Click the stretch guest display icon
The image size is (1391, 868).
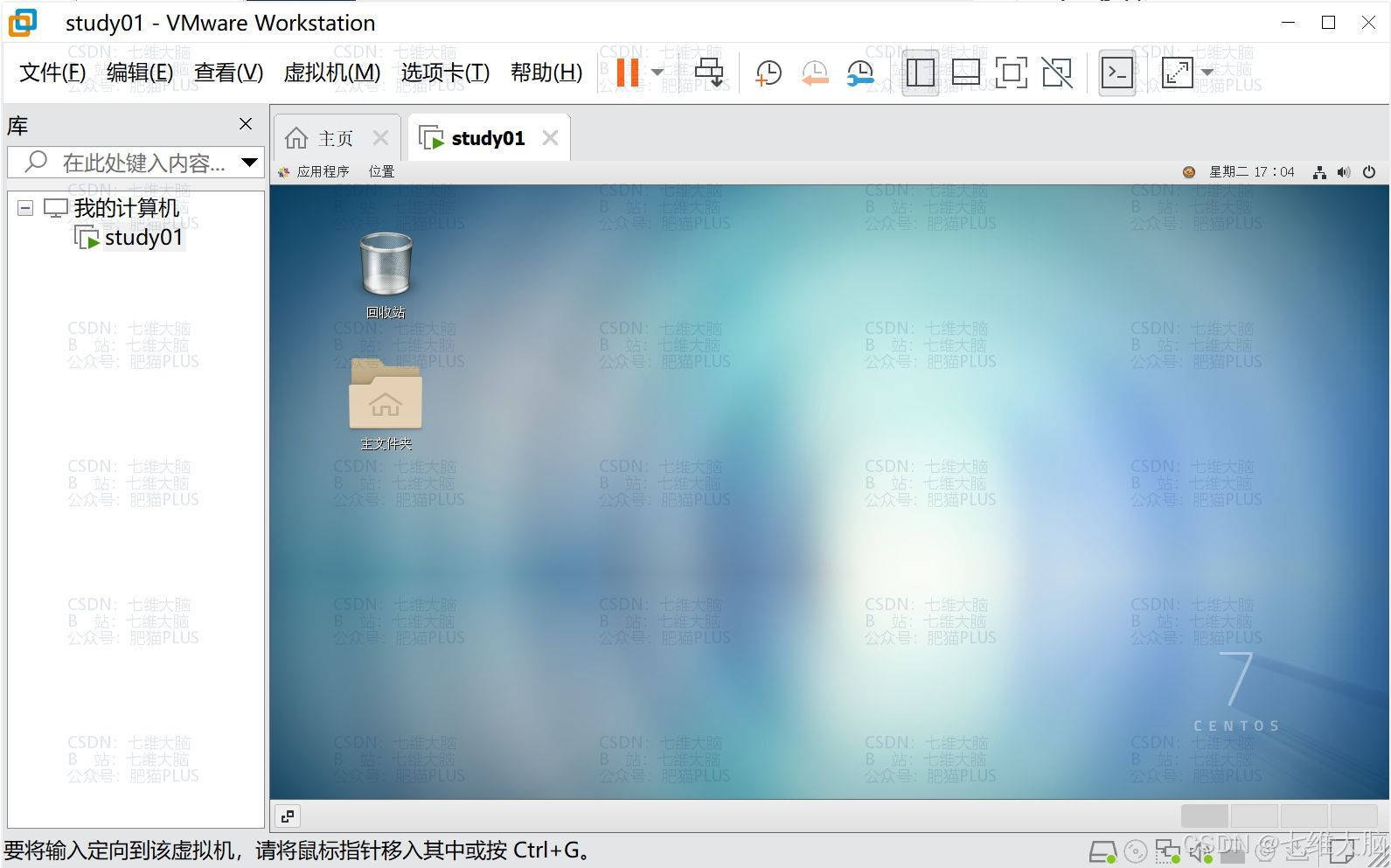(1176, 73)
